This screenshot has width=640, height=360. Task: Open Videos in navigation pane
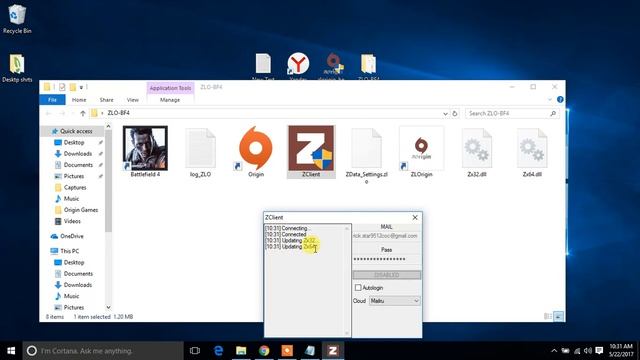72,221
